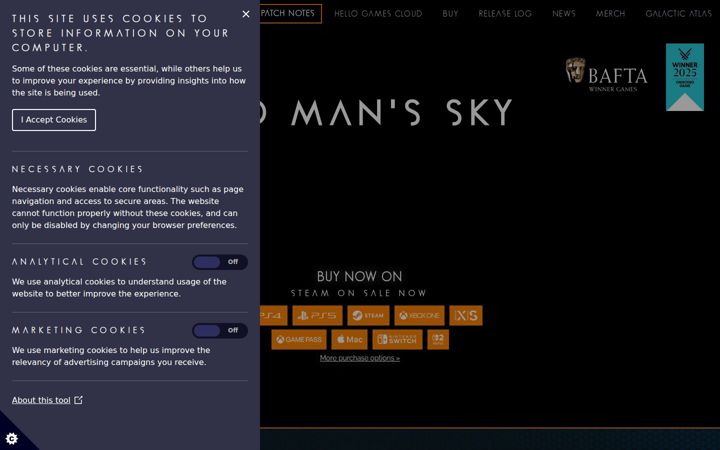Select the Xbox One purchase button

419,315
